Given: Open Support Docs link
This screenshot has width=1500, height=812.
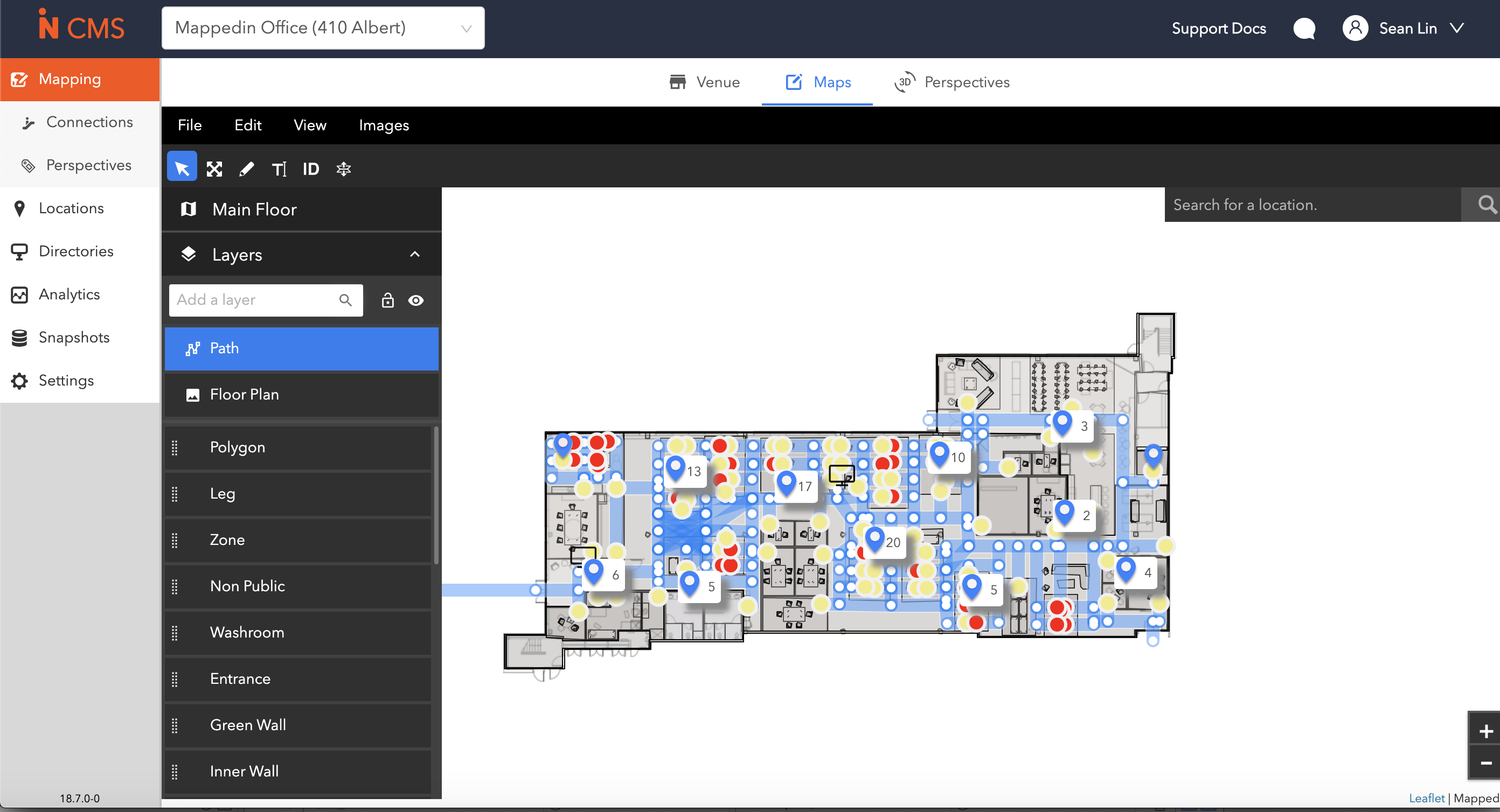Looking at the screenshot, I should point(1219,28).
